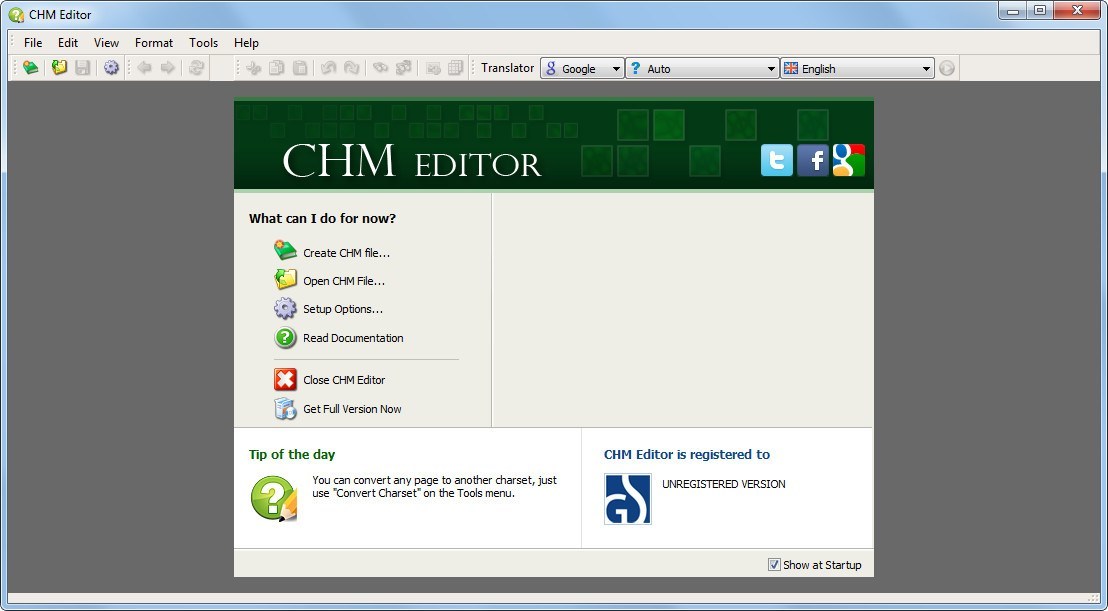This screenshot has width=1108, height=611.
Task: Click the green book Create CHM icon
Action: click(x=285, y=251)
